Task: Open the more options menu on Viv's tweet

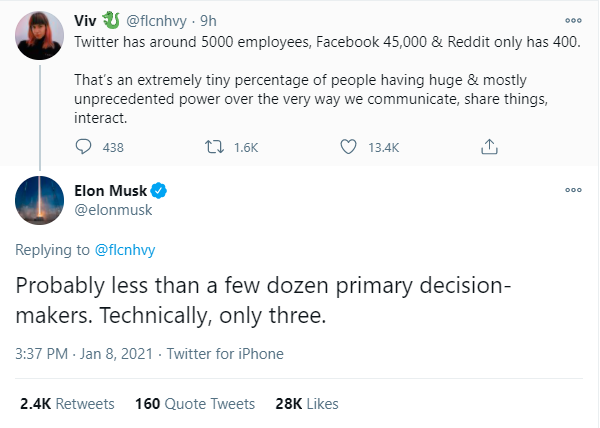Action: [573, 20]
